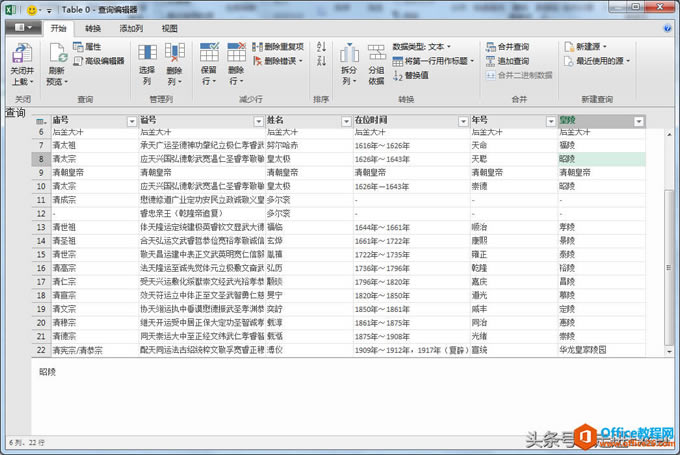Open the 谥号 column filter dropdown
The height and width of the screenshot is (455, 680).
click(x=258, y=121)
